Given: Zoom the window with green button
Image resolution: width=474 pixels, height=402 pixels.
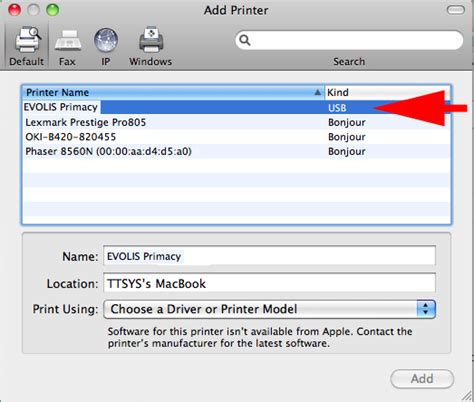Looking at the screenshot, I should click(x=52, y=10).
